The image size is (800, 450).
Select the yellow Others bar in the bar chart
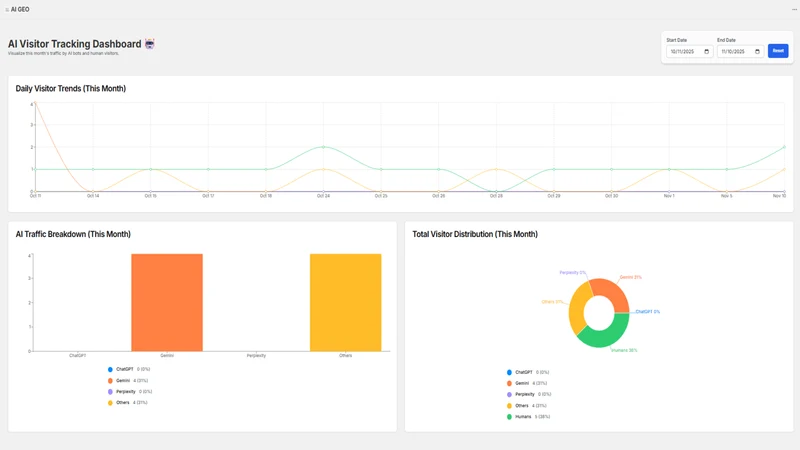pos(345,303)
